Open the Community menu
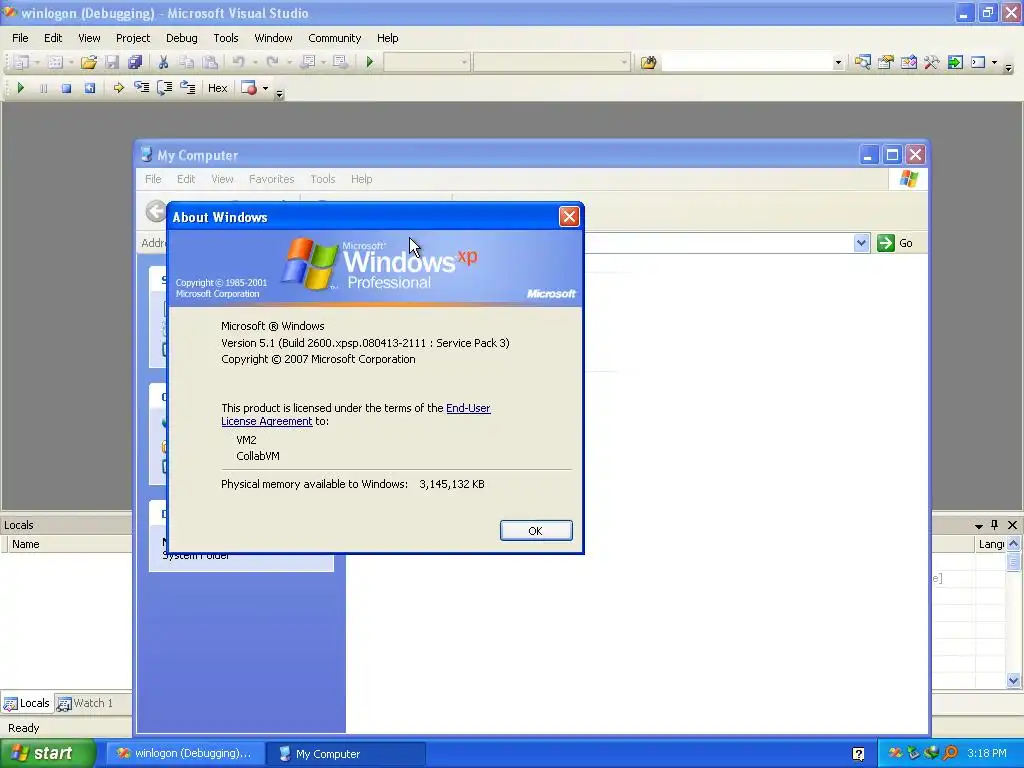 (334, 38)
